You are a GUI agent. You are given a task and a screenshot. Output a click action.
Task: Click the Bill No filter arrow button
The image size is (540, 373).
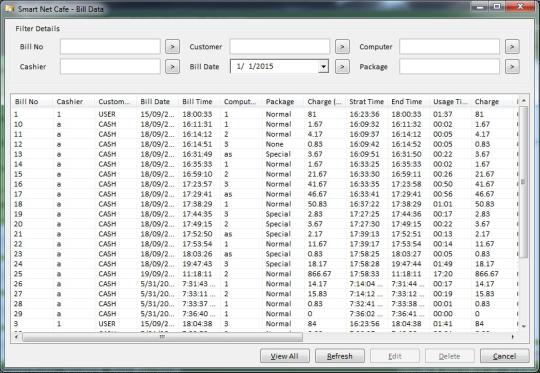tap(172, 46)
